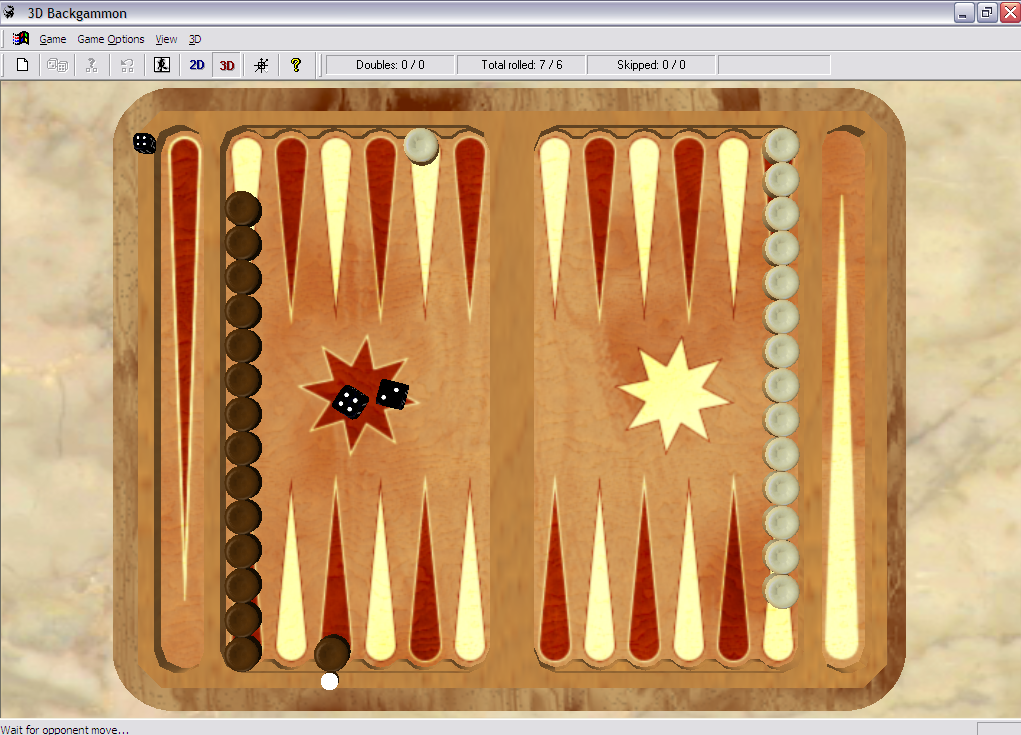
Task: Start a new game with the blank page icon
Action: point(21,64)
